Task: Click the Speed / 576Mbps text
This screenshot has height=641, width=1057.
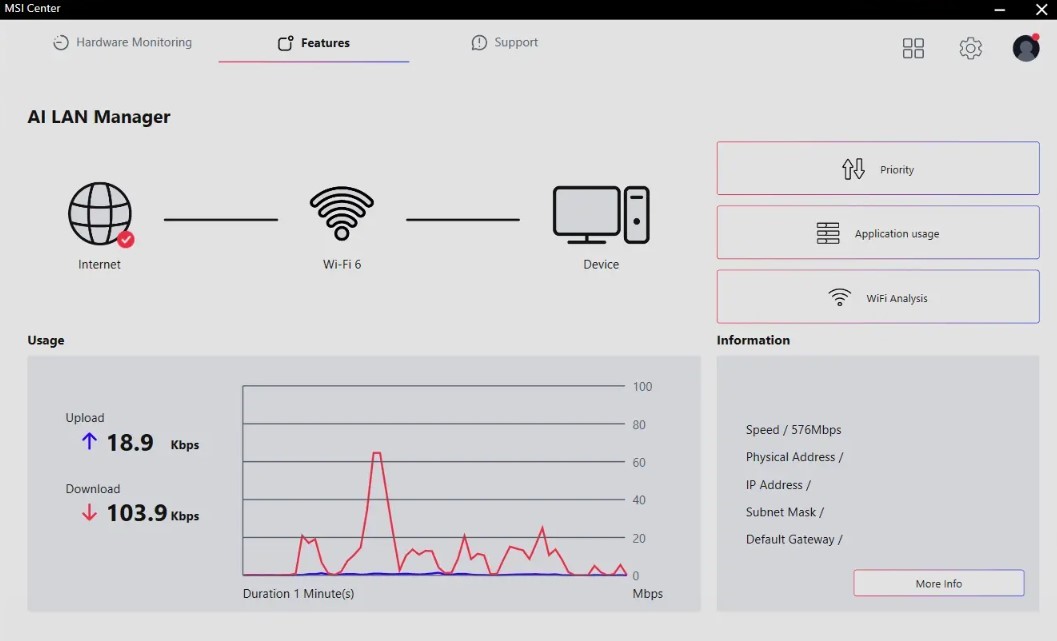Action: click(793, 429)
